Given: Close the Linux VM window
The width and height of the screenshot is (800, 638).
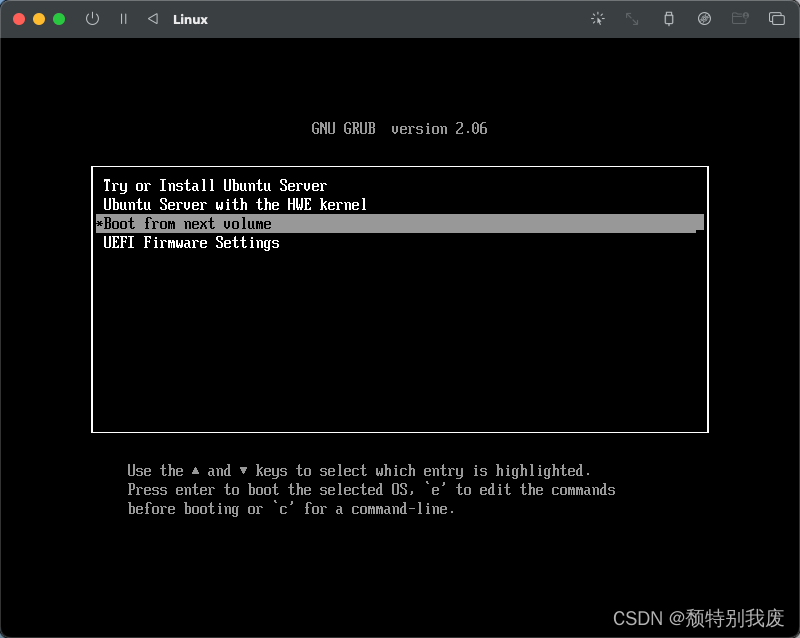Looking at the screenshot, I should (19, 19).
